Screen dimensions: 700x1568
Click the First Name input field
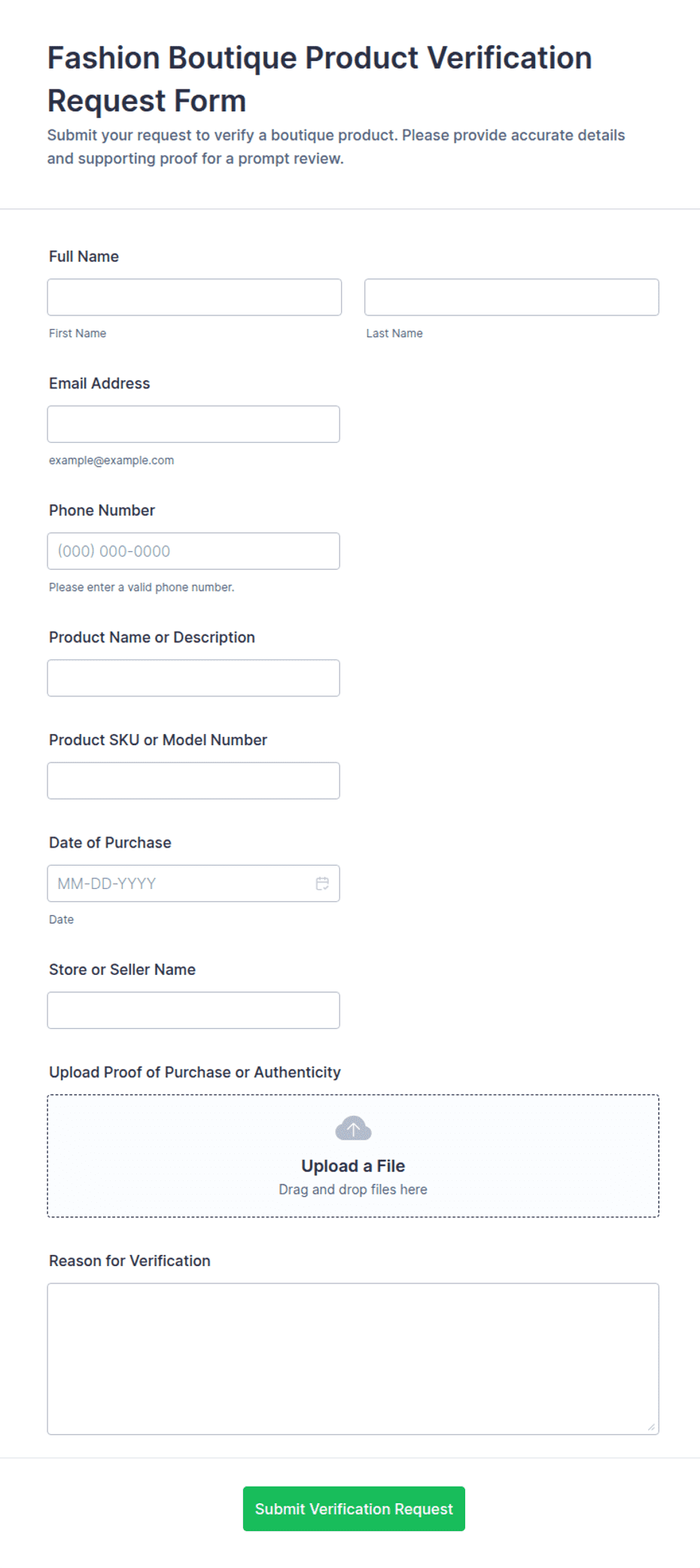(x=194, y=297)
